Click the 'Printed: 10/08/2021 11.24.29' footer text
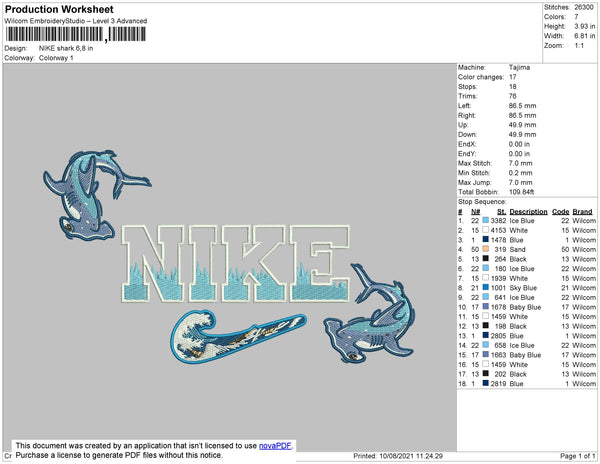The image size is (600, 464). point(398,456)
